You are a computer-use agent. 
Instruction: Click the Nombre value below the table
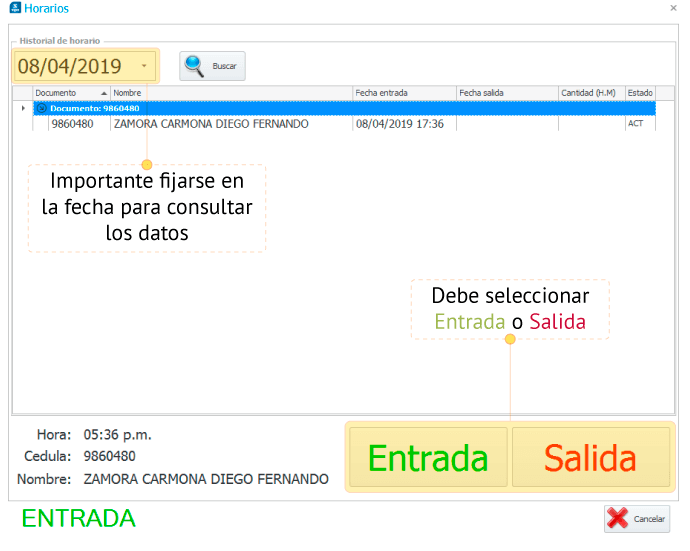tap(206, 479)
